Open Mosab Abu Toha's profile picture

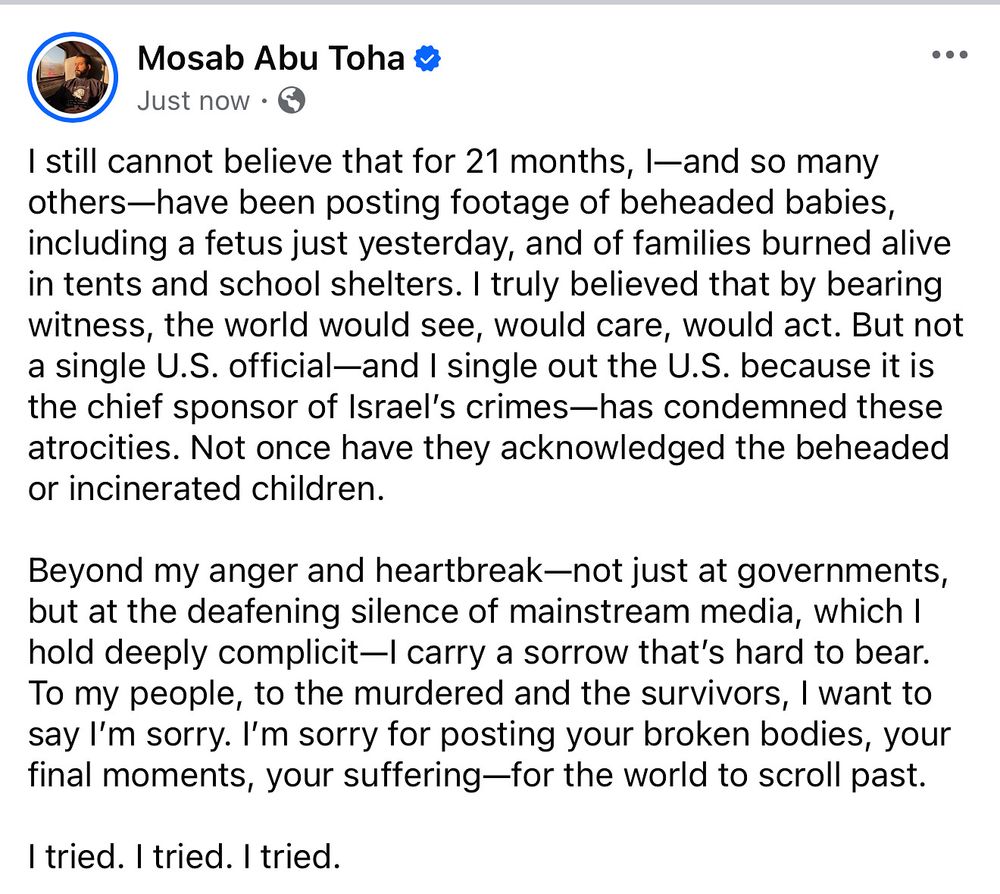73,77
